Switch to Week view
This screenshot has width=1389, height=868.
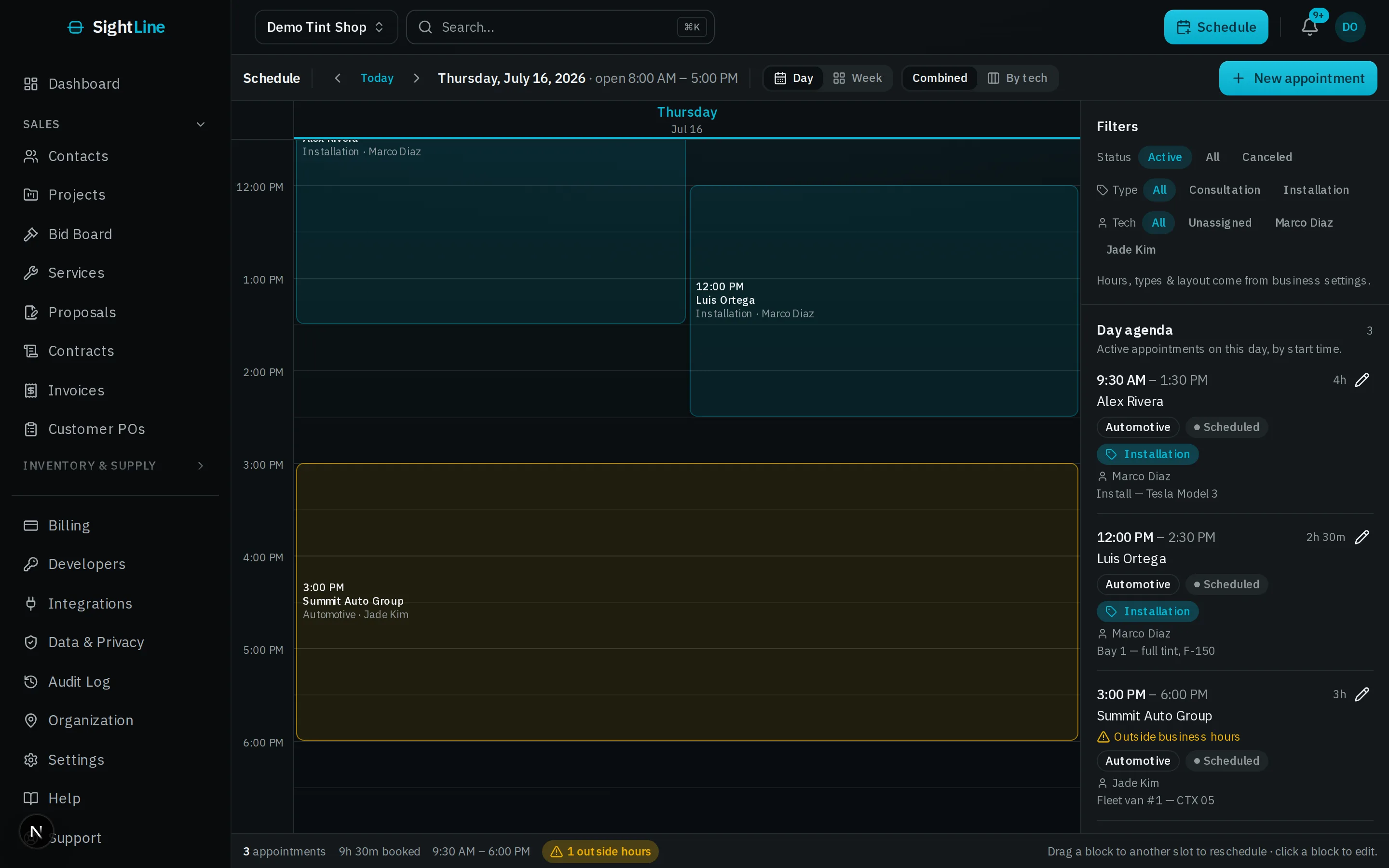point(858,78)
